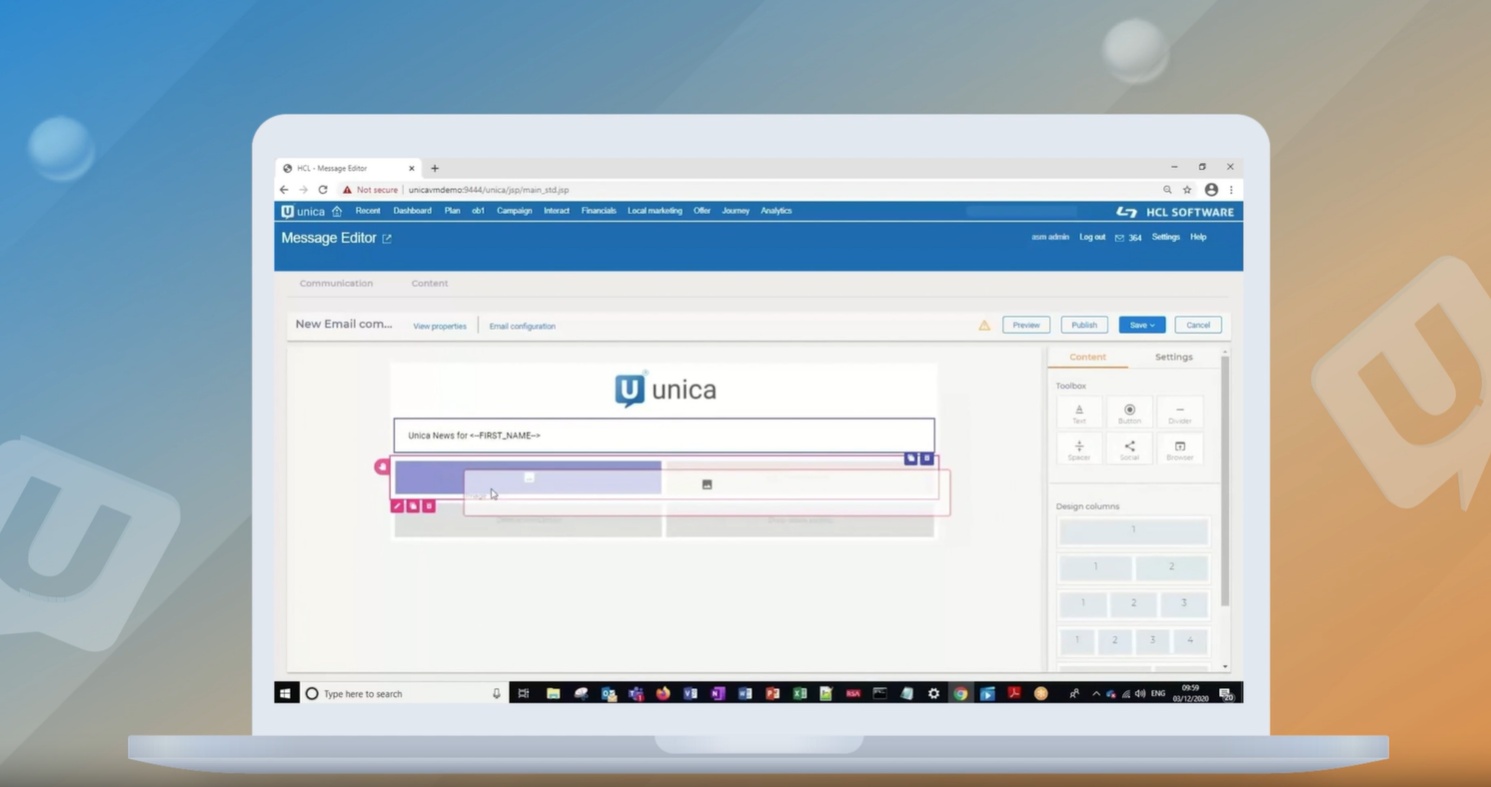Image resolution: width=1491 pixels, height=787 pixels.
Task: Open Message Editor in new window icon
Action: click(387, 239)
